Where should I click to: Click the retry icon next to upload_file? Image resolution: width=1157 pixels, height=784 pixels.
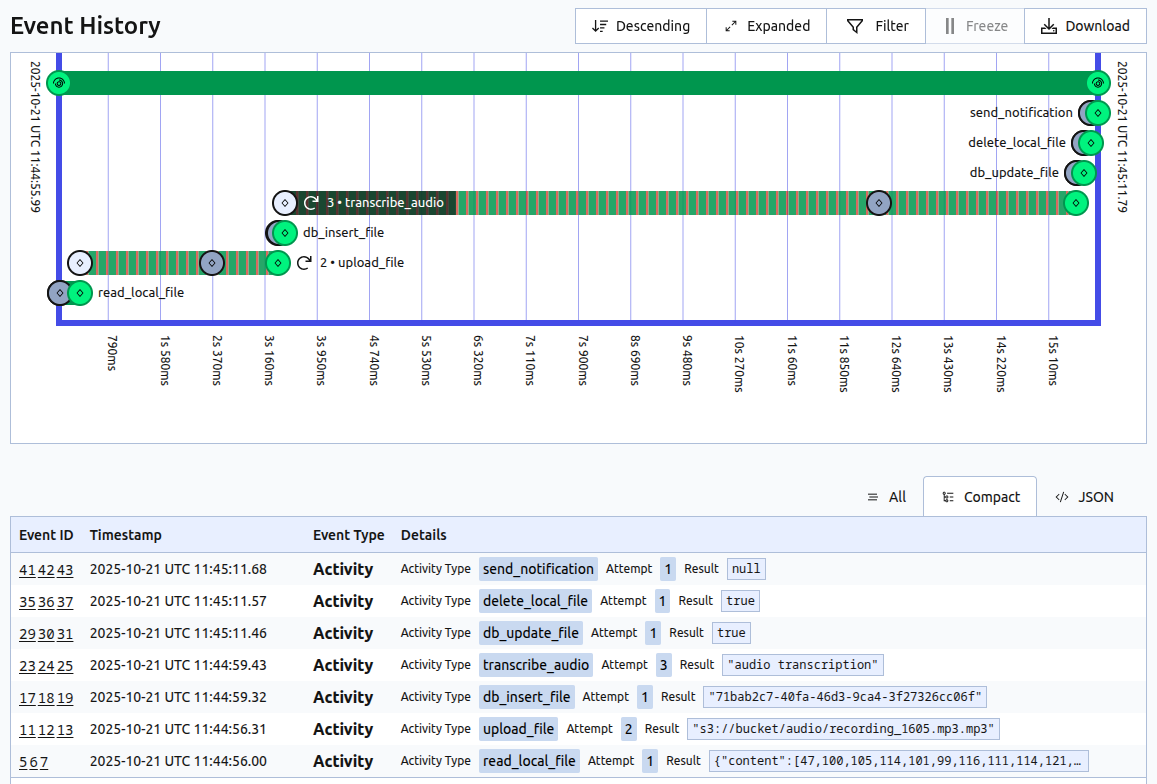tap(304, 262)
